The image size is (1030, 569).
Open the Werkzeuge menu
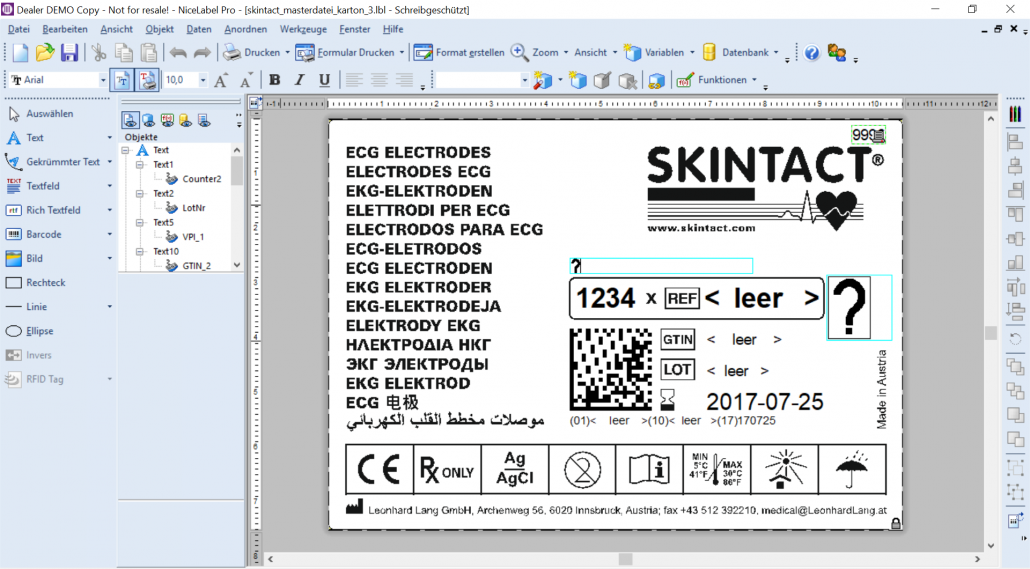tap(303, 29)
